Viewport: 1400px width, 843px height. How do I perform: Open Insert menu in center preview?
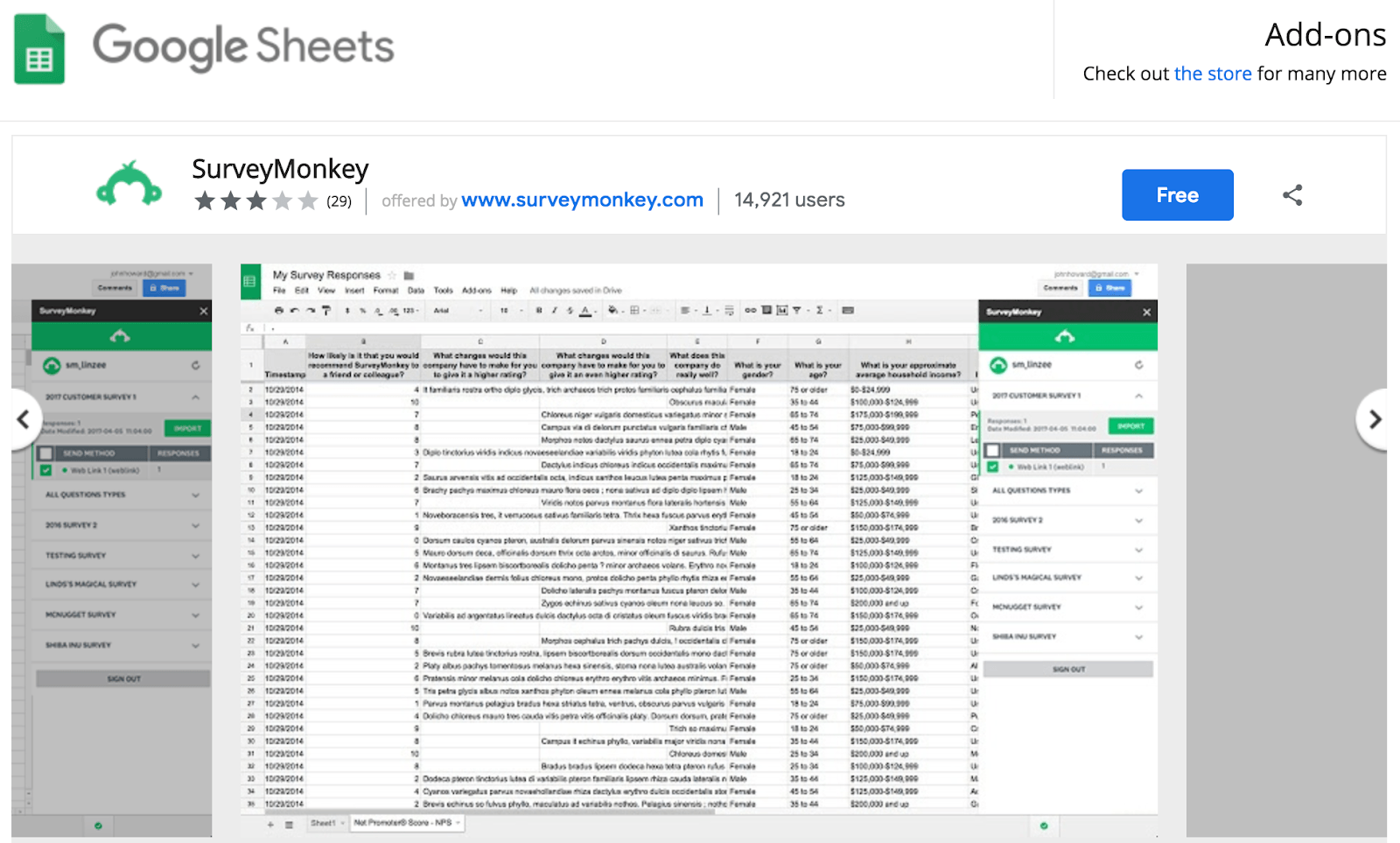(x=354, y=291)
